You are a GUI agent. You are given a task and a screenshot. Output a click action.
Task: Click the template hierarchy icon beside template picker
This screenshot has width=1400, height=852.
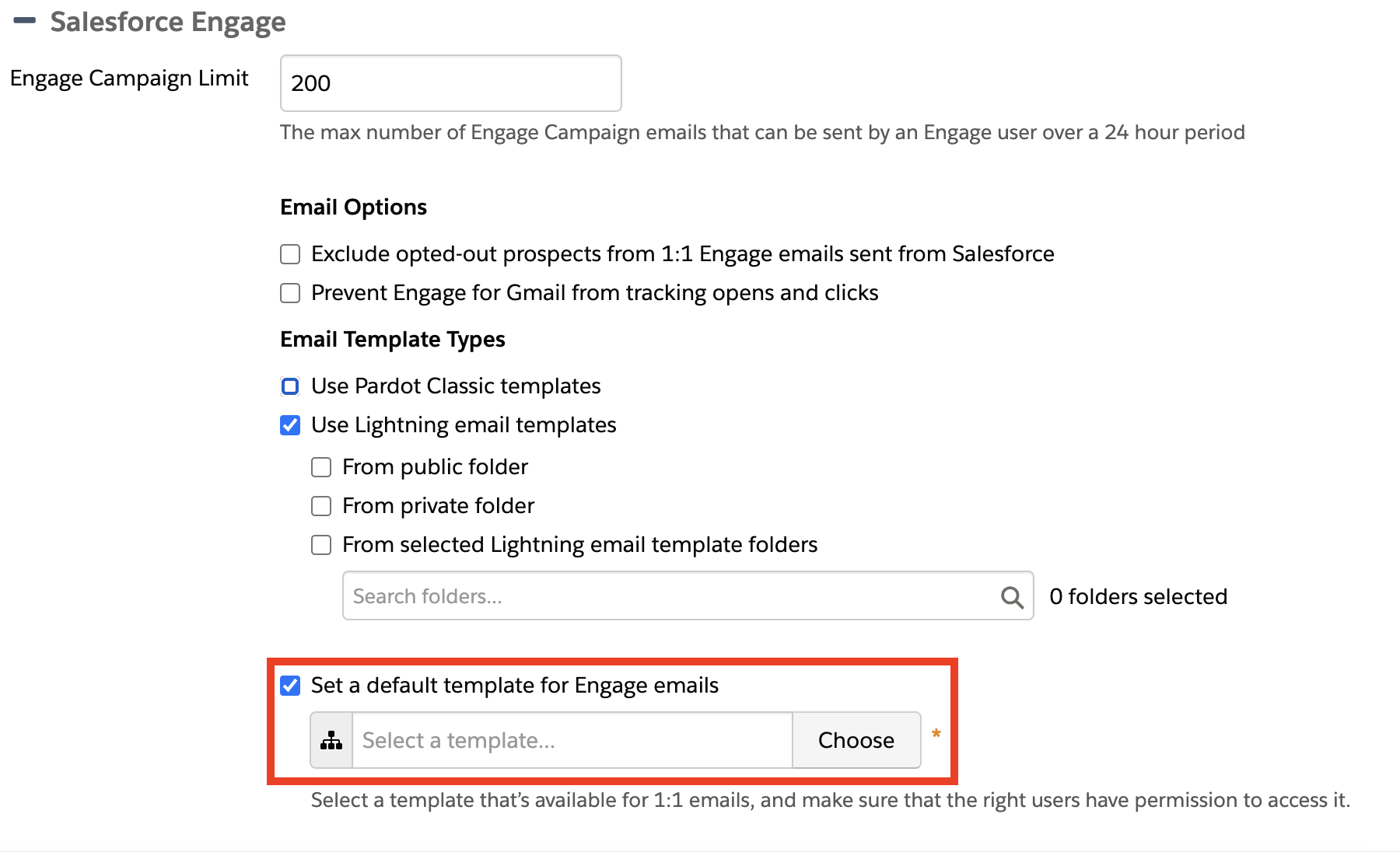[331, 740]
